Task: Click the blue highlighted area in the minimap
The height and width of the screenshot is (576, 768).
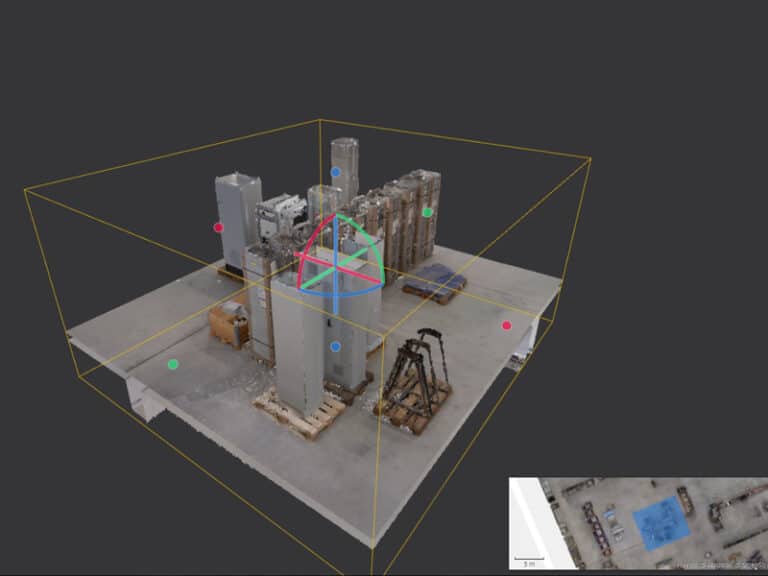Action: [660, 523]
